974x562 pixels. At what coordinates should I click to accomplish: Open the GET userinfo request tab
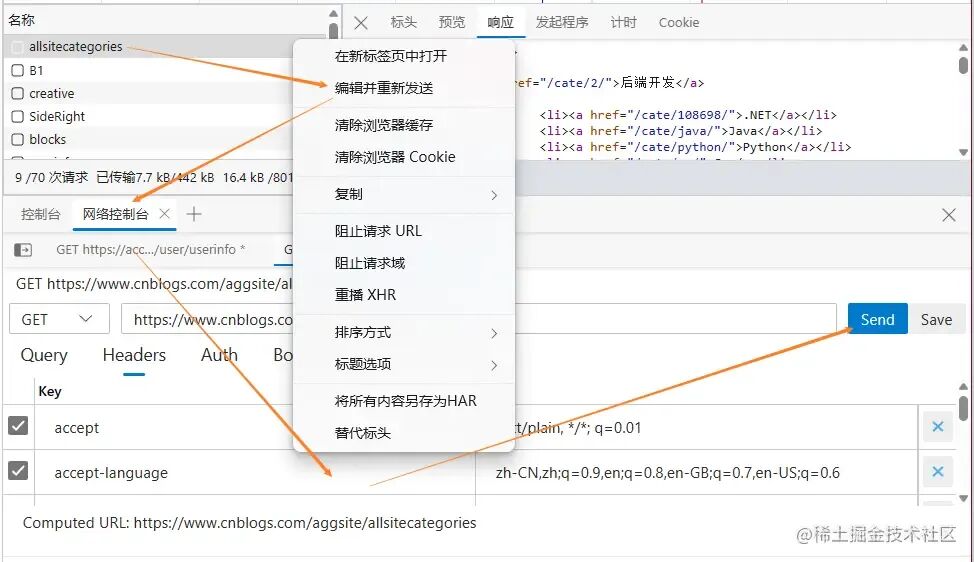click(151, 250)
